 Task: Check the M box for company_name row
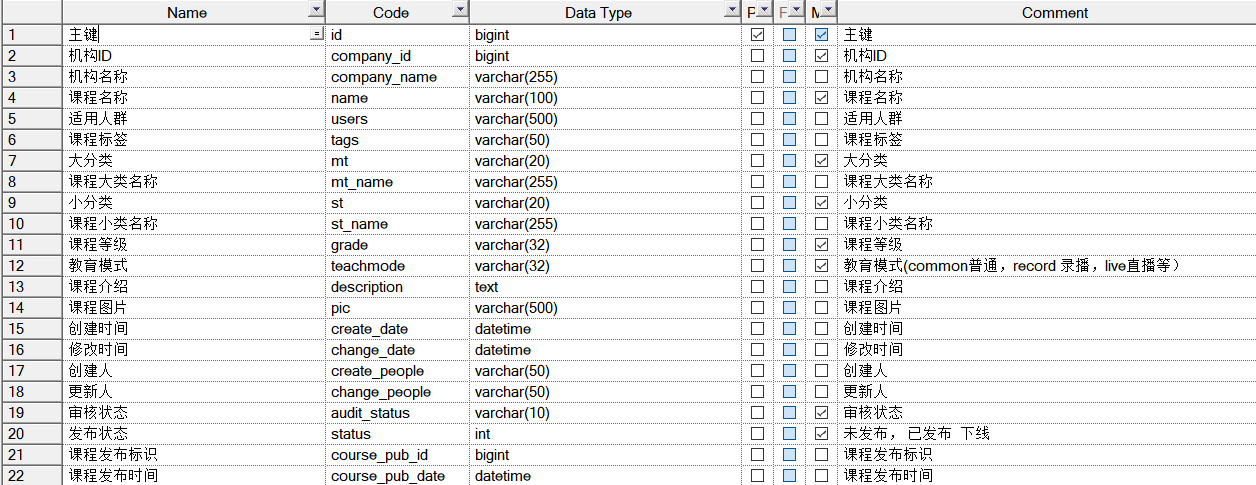[x=821, y=77]
